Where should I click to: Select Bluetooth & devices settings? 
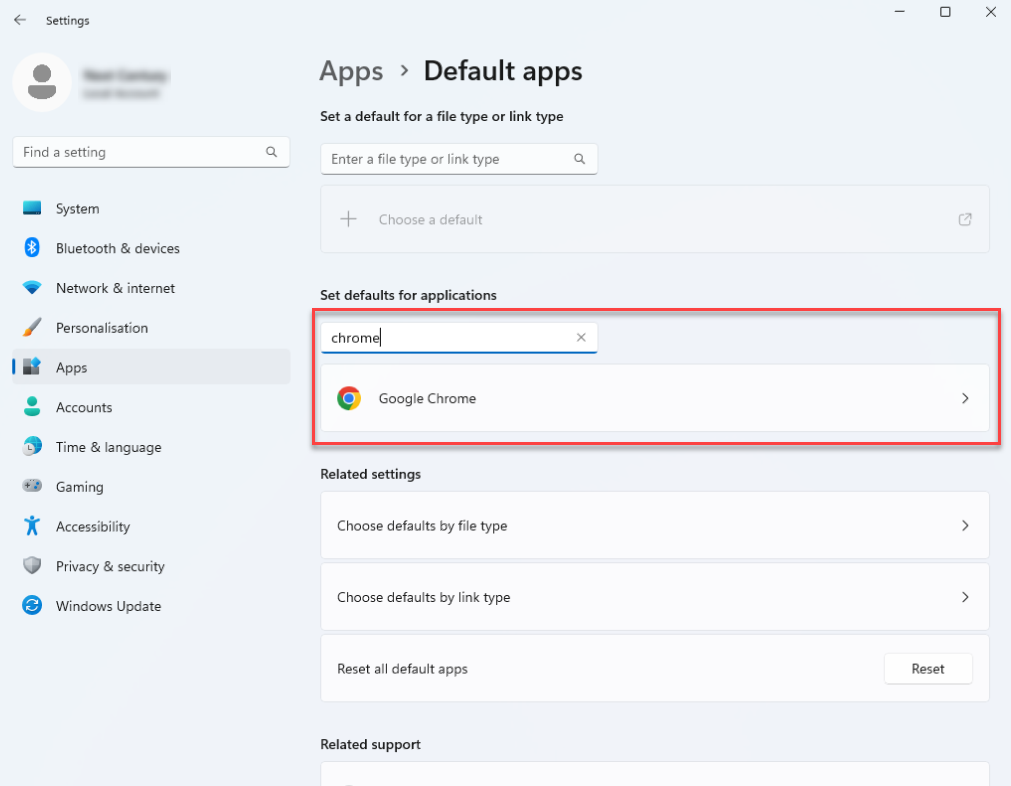[x=117, y=248]
